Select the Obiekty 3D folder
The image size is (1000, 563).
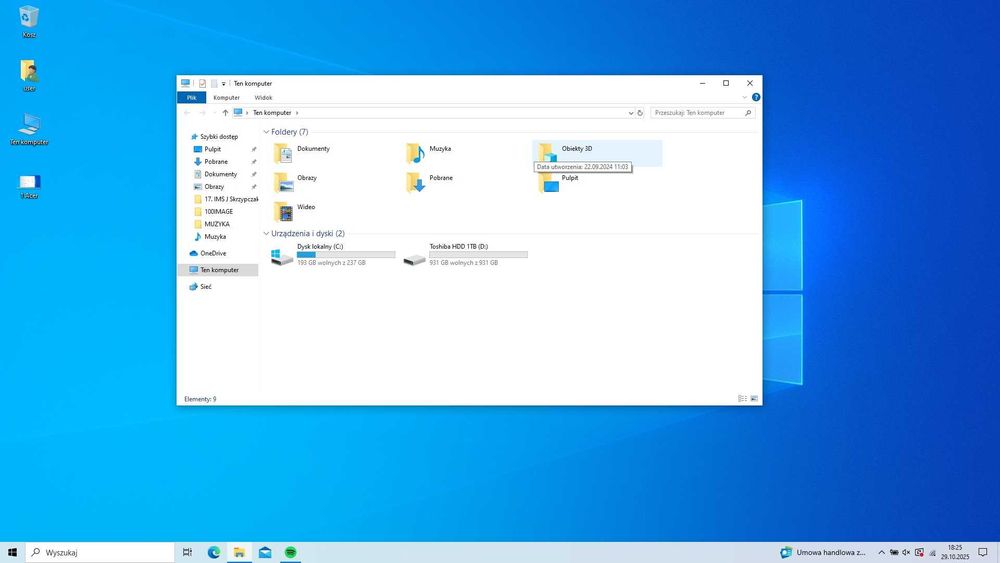597,153
